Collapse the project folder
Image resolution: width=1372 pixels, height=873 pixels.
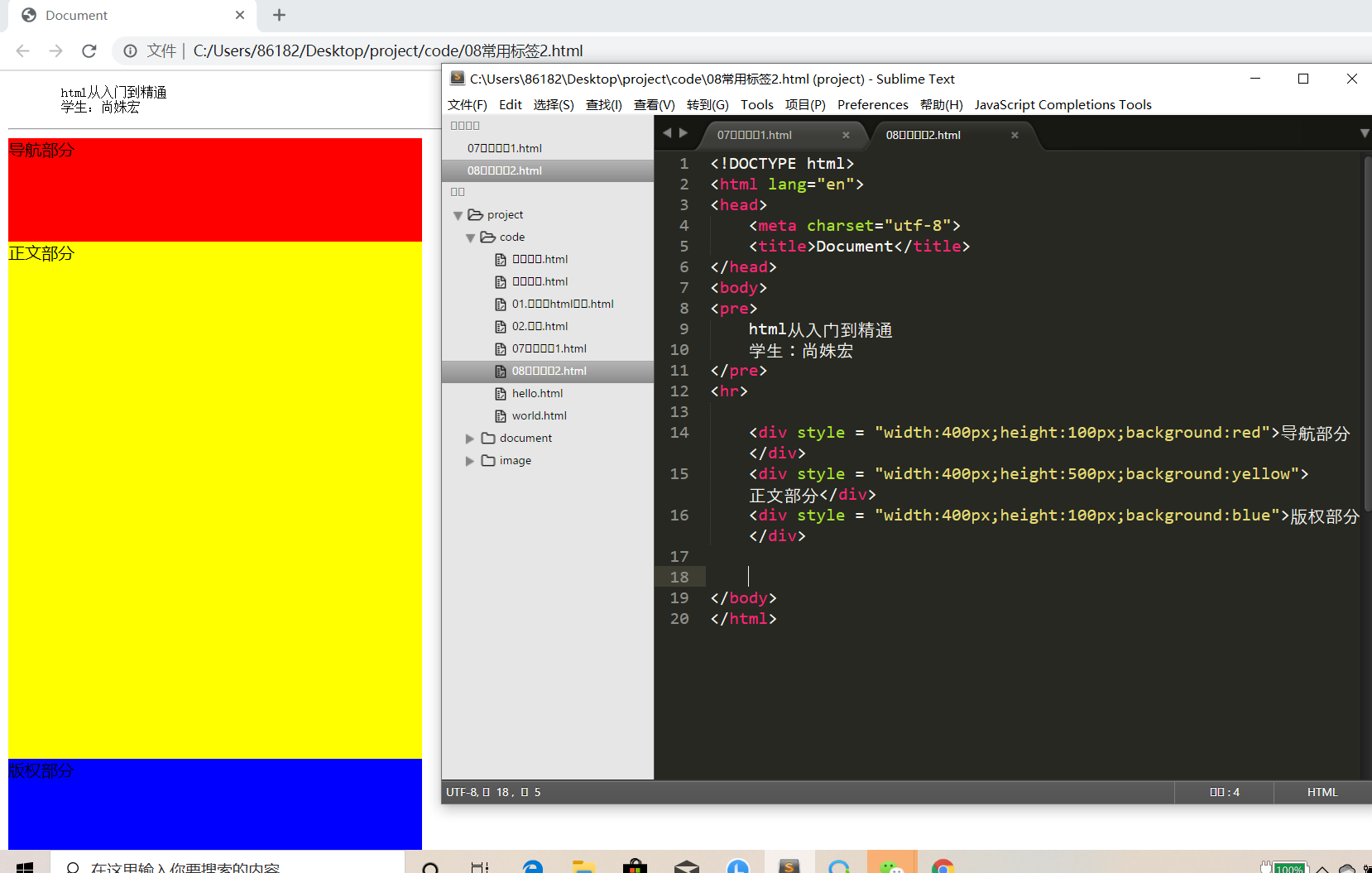click(458, 215)
